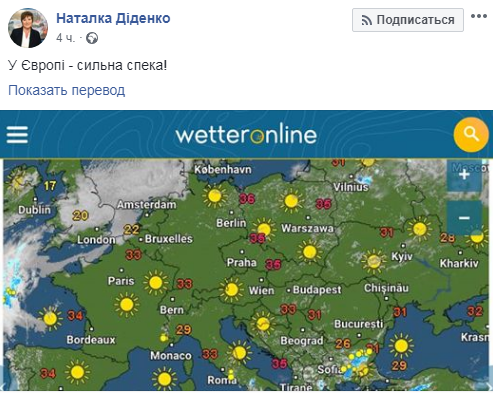Click the yellow search magnifier icon

[471, 135]
